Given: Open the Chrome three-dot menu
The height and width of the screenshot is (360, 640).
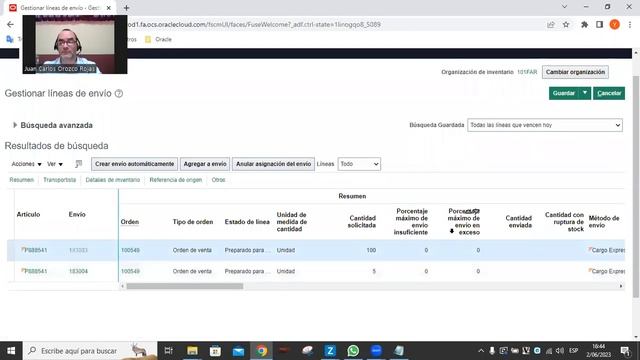Looking at the screenshot, I should click(x=630, y=24).
